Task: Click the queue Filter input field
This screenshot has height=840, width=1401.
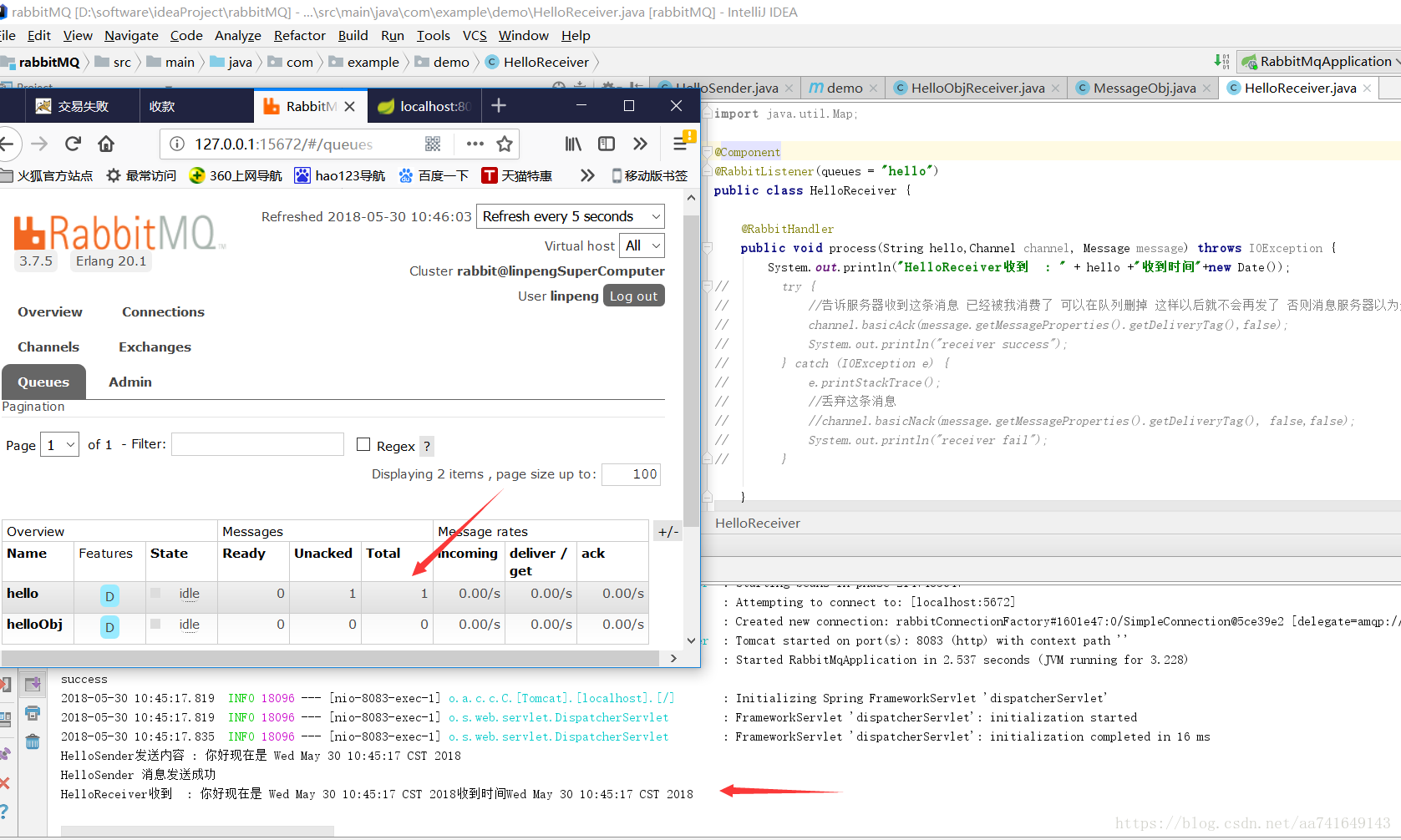Action: click(257, 444)
